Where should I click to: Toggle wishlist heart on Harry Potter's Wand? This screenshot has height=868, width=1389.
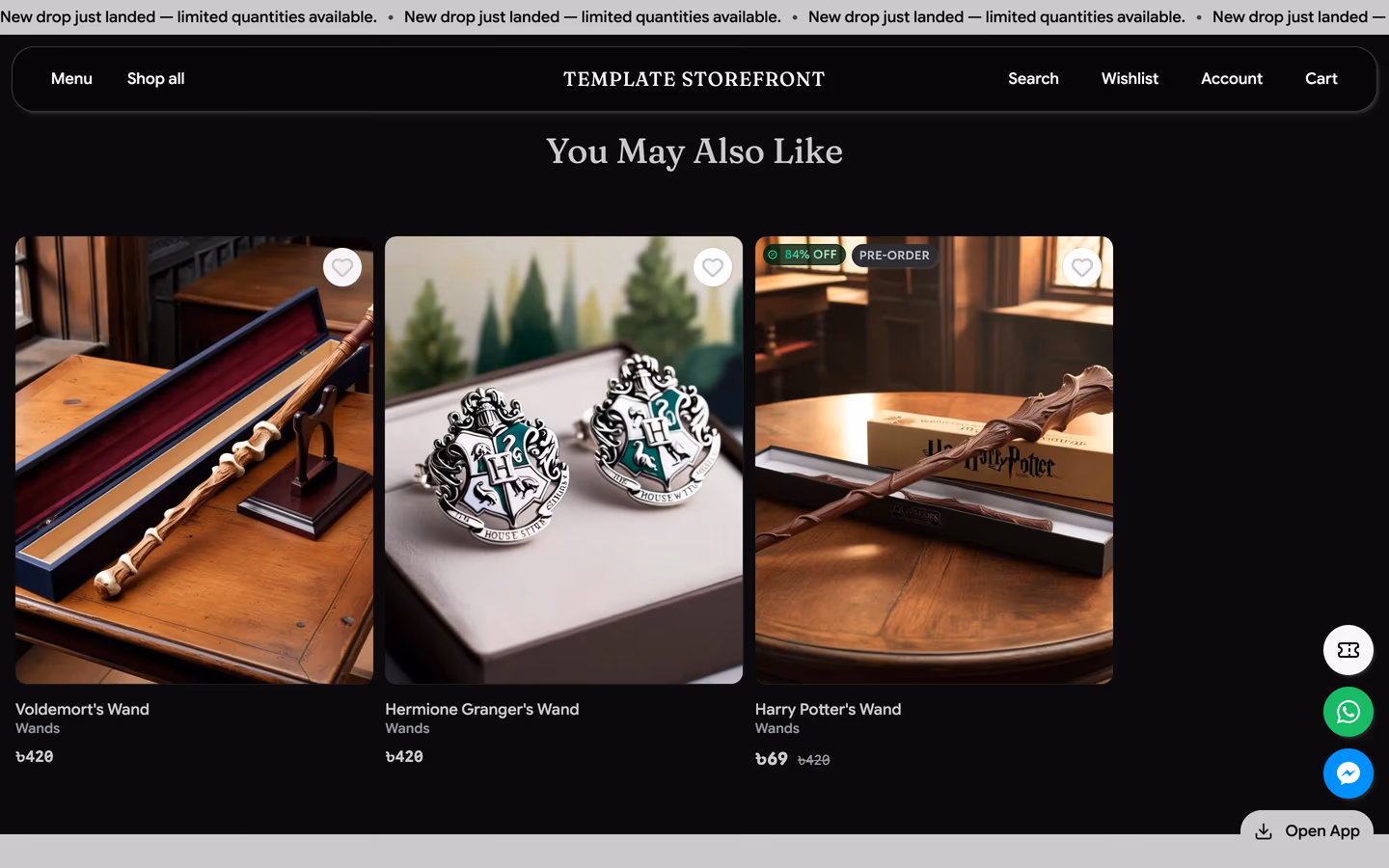pyautogui.click(x=1082, y=267)
